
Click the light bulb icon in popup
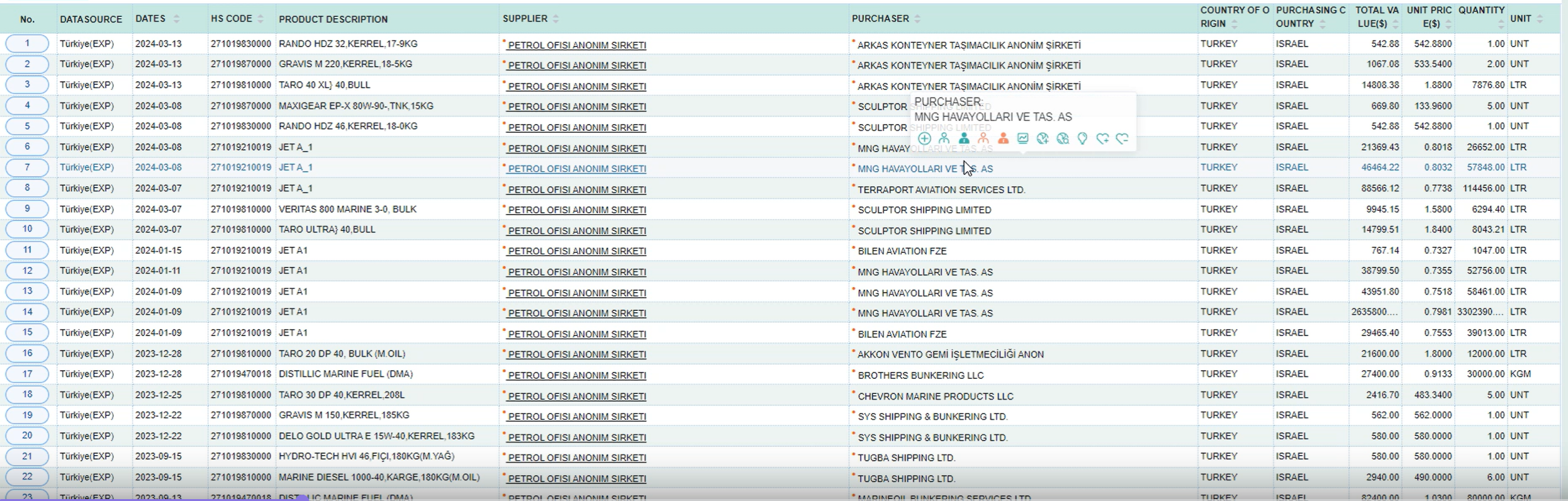point(1082,138)
